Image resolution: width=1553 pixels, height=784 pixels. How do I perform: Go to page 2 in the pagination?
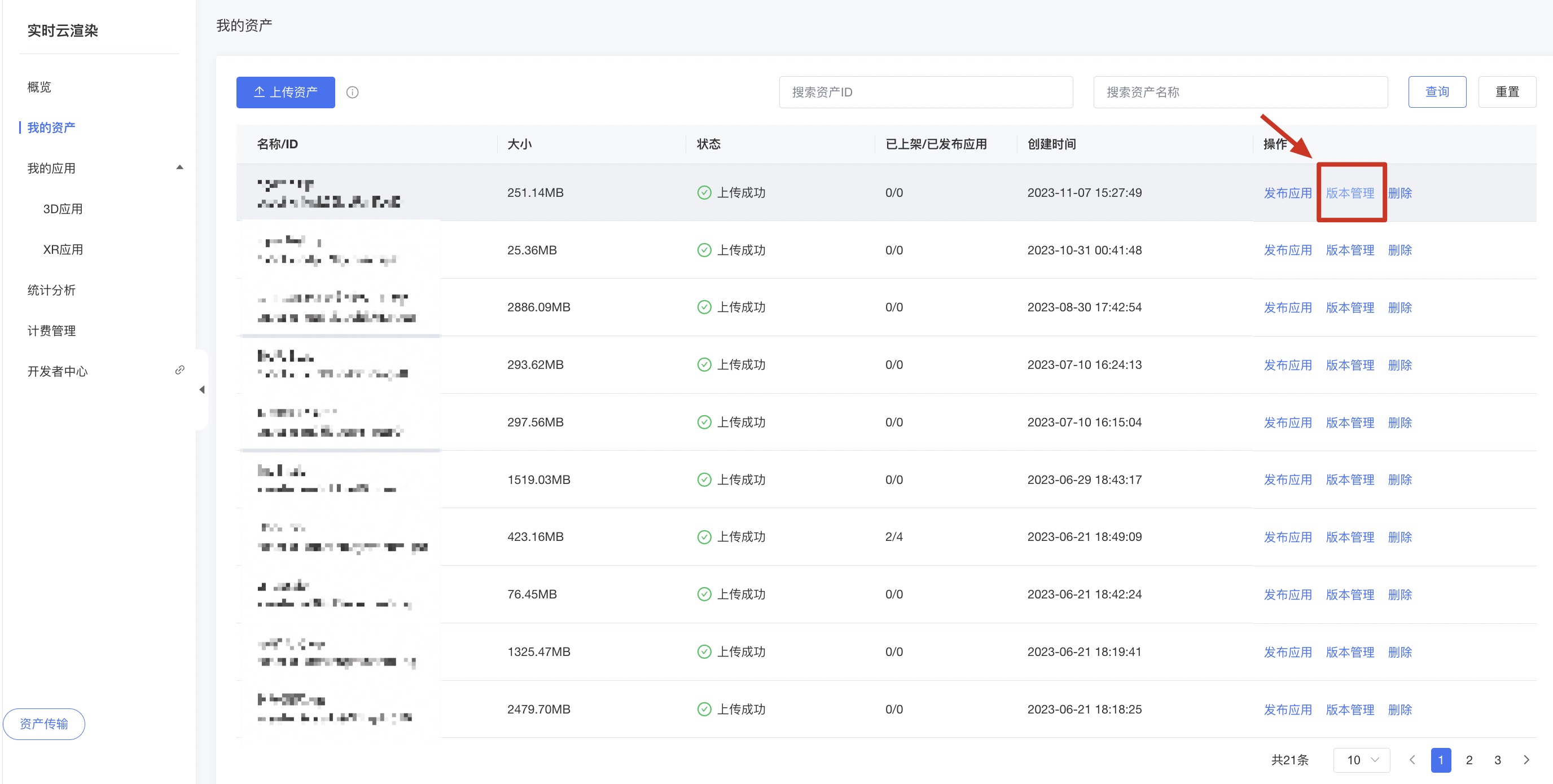click(x=1469, y=760)
